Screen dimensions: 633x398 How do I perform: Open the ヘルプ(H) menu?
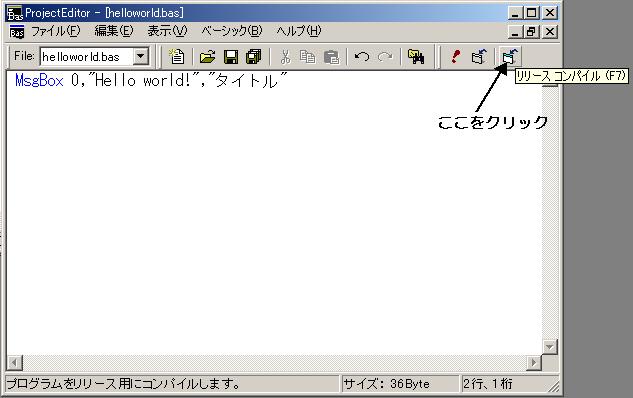tap(299, 31)
